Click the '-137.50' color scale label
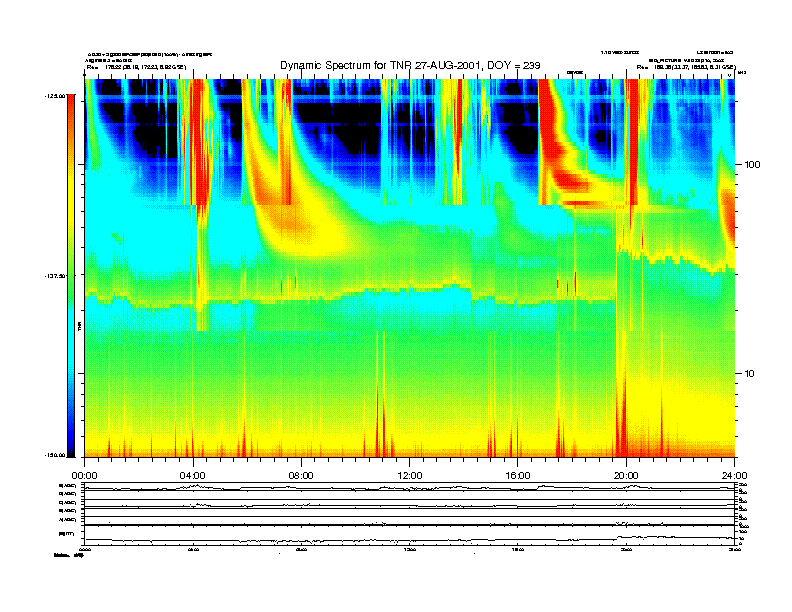 (55, 276)
